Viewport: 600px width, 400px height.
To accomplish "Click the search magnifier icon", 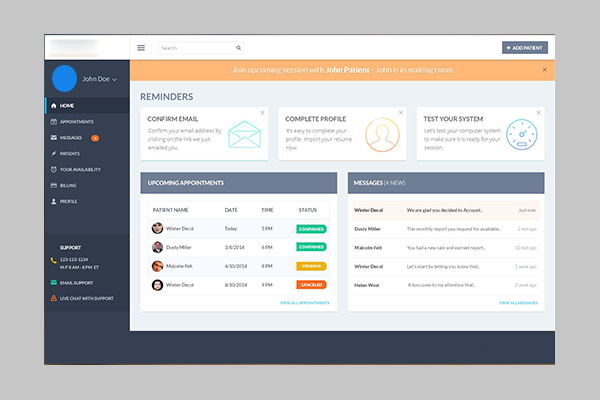I will [x=238, y=47].
